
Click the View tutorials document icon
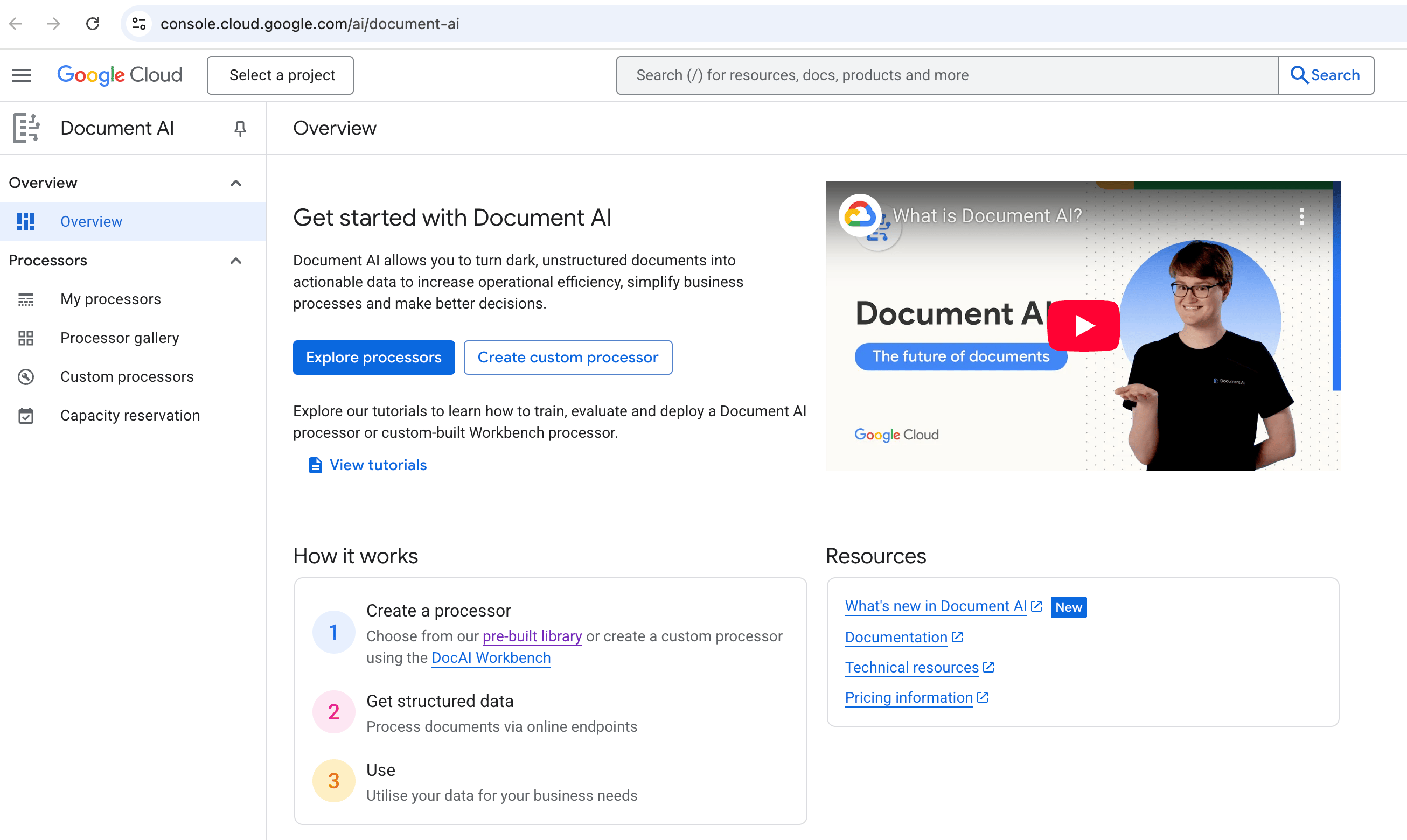pyautogui.click(x=315, y=465)
